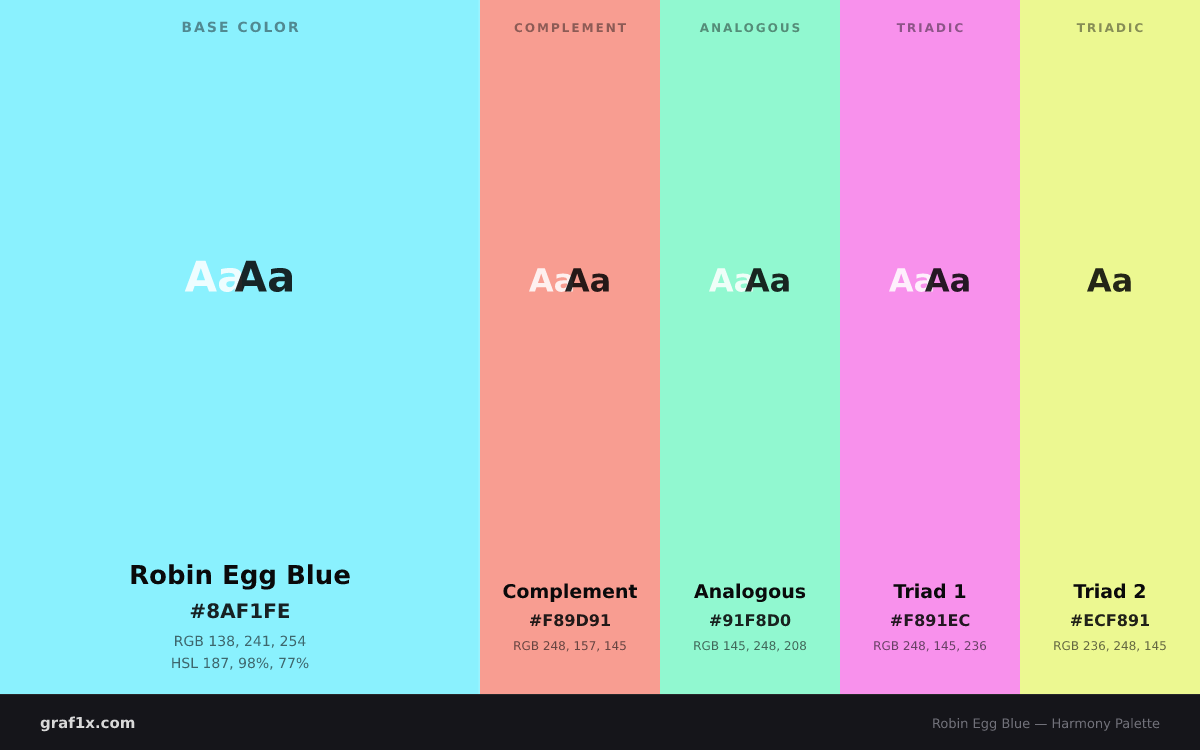Click the #91F8D0 hex code
This screenshot has height=750, width=1200.
[x=750, y=621]
